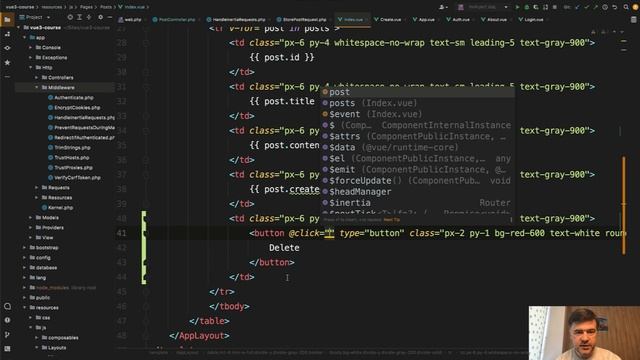Switch to the Login.vue tab

(x=531, y=20)
